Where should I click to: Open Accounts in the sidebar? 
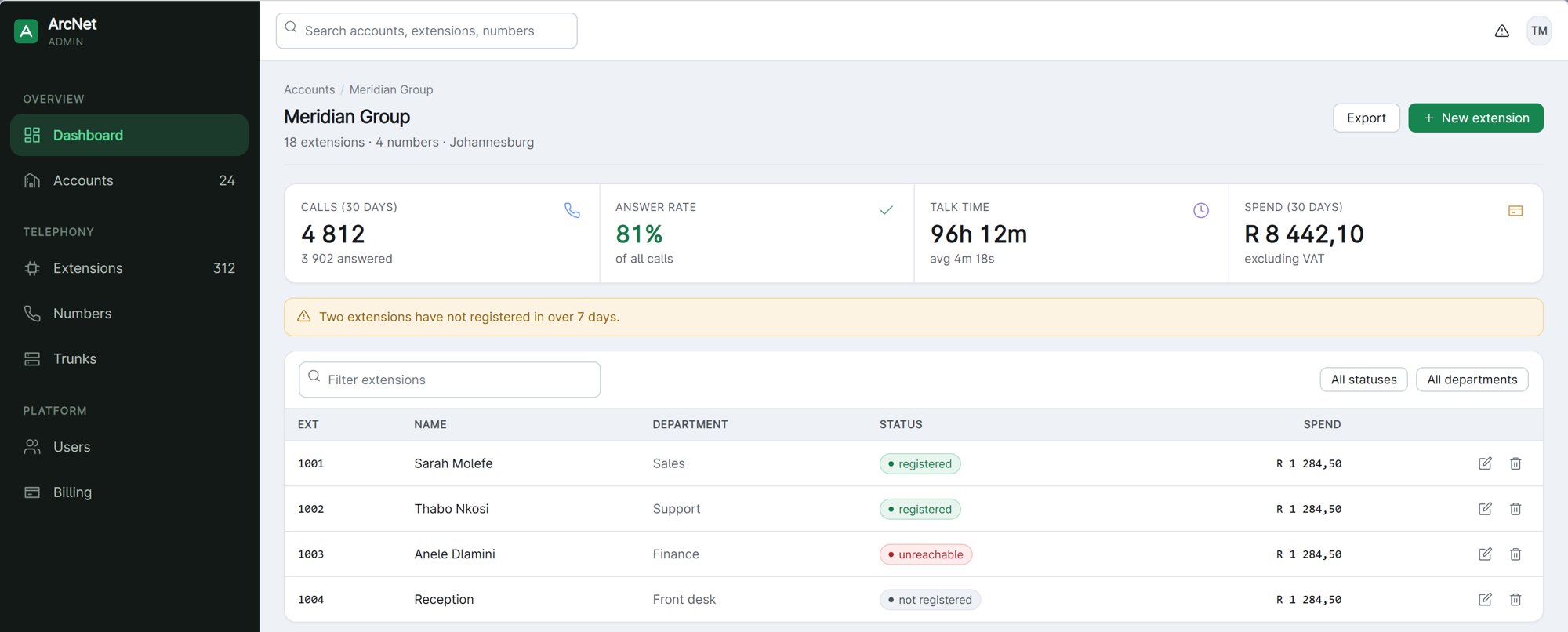point(129,180)
